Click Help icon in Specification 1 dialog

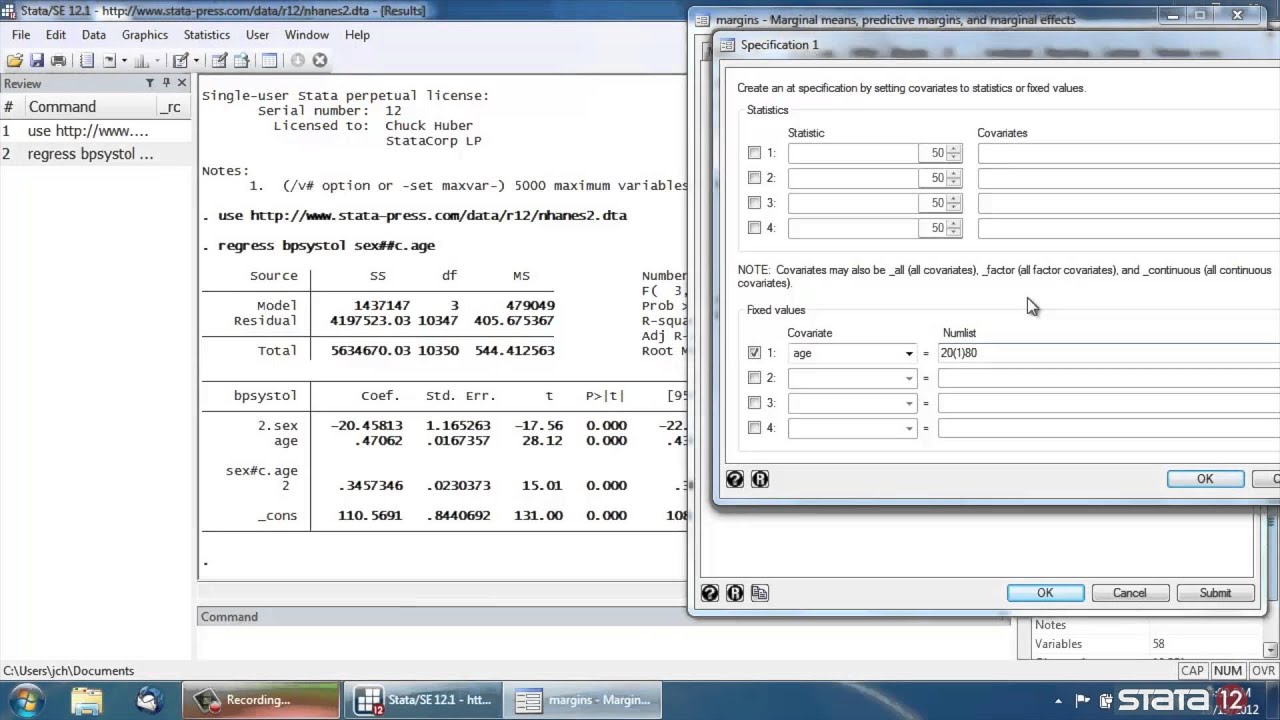click(x=735, y=479)
